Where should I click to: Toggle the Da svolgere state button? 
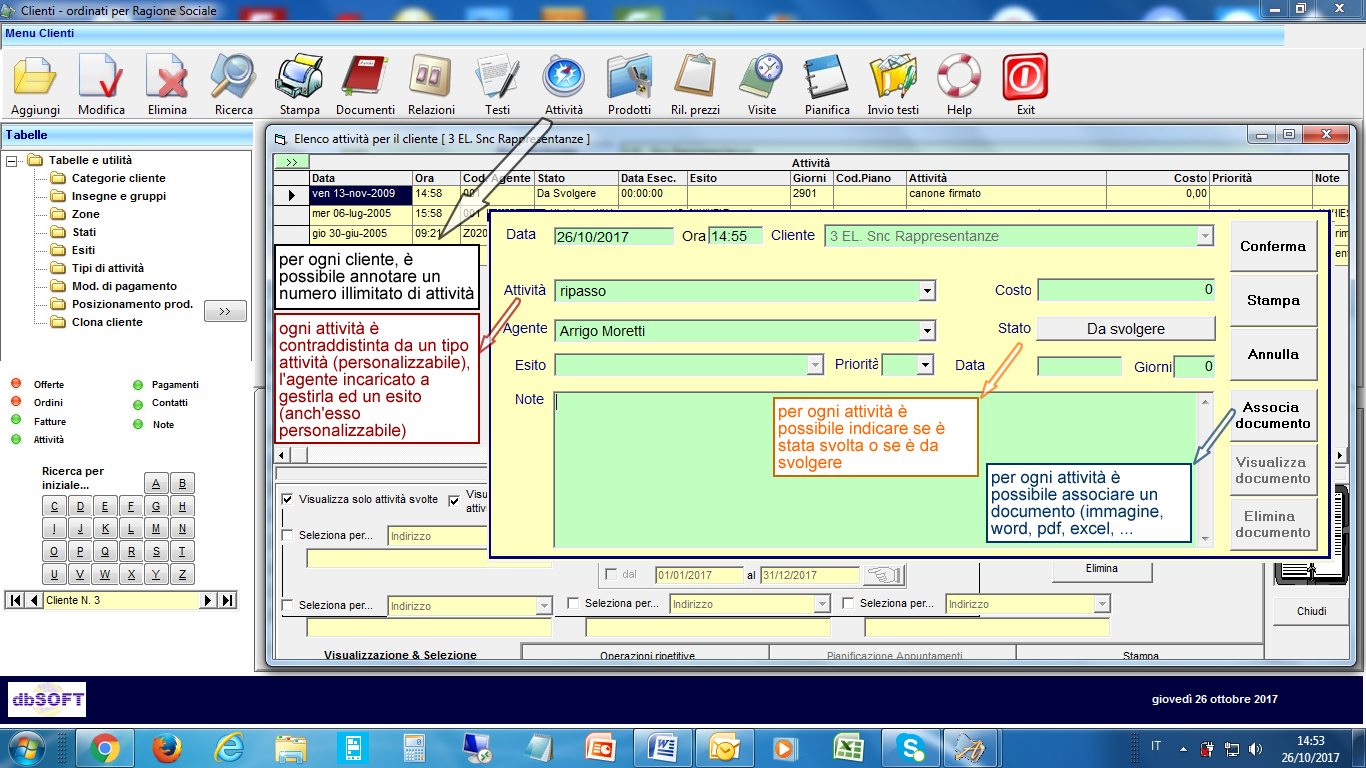click(1125, 329)
